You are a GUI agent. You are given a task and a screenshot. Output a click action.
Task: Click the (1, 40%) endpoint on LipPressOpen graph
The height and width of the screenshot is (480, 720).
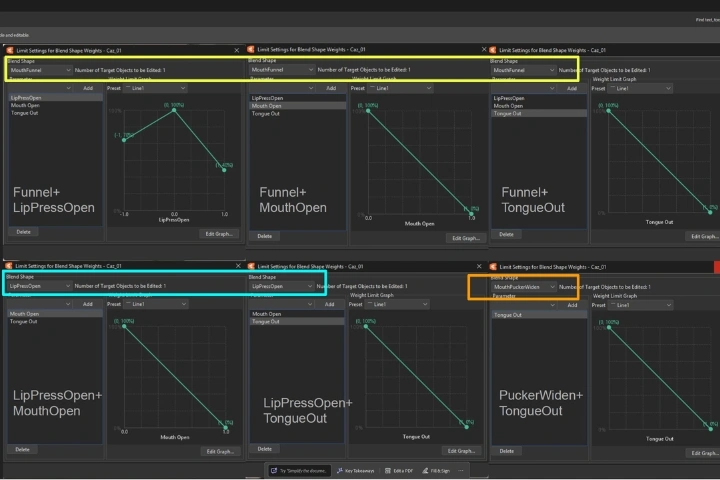click(224, 170)
